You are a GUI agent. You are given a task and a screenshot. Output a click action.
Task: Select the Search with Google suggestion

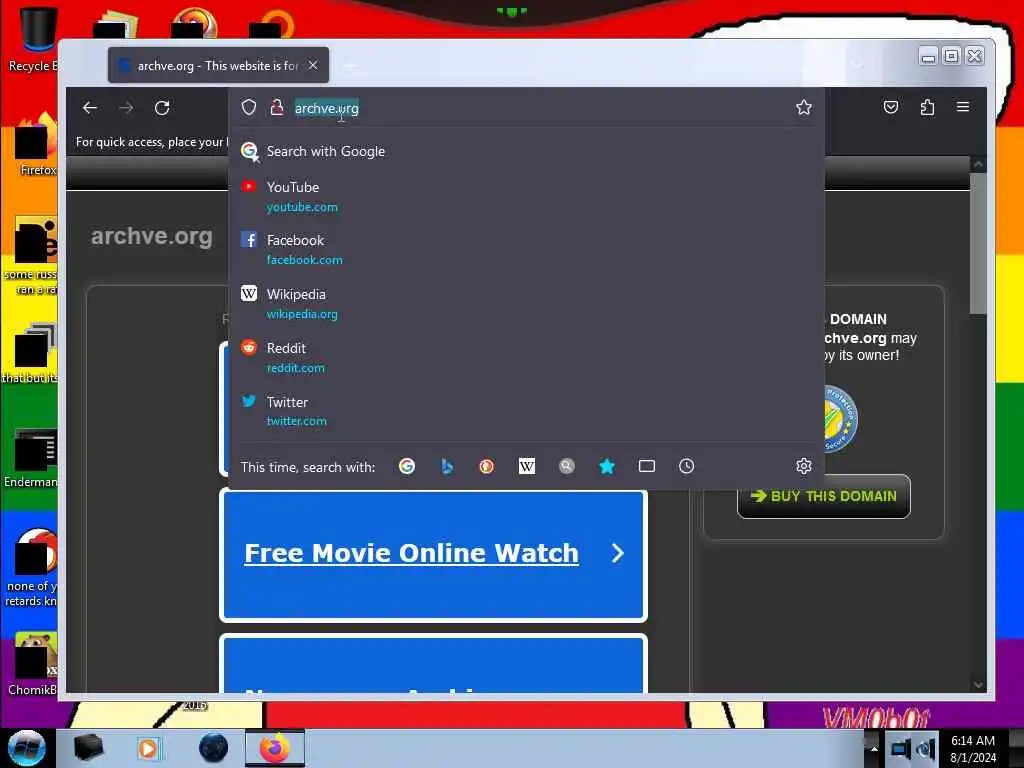coord(526,152)
